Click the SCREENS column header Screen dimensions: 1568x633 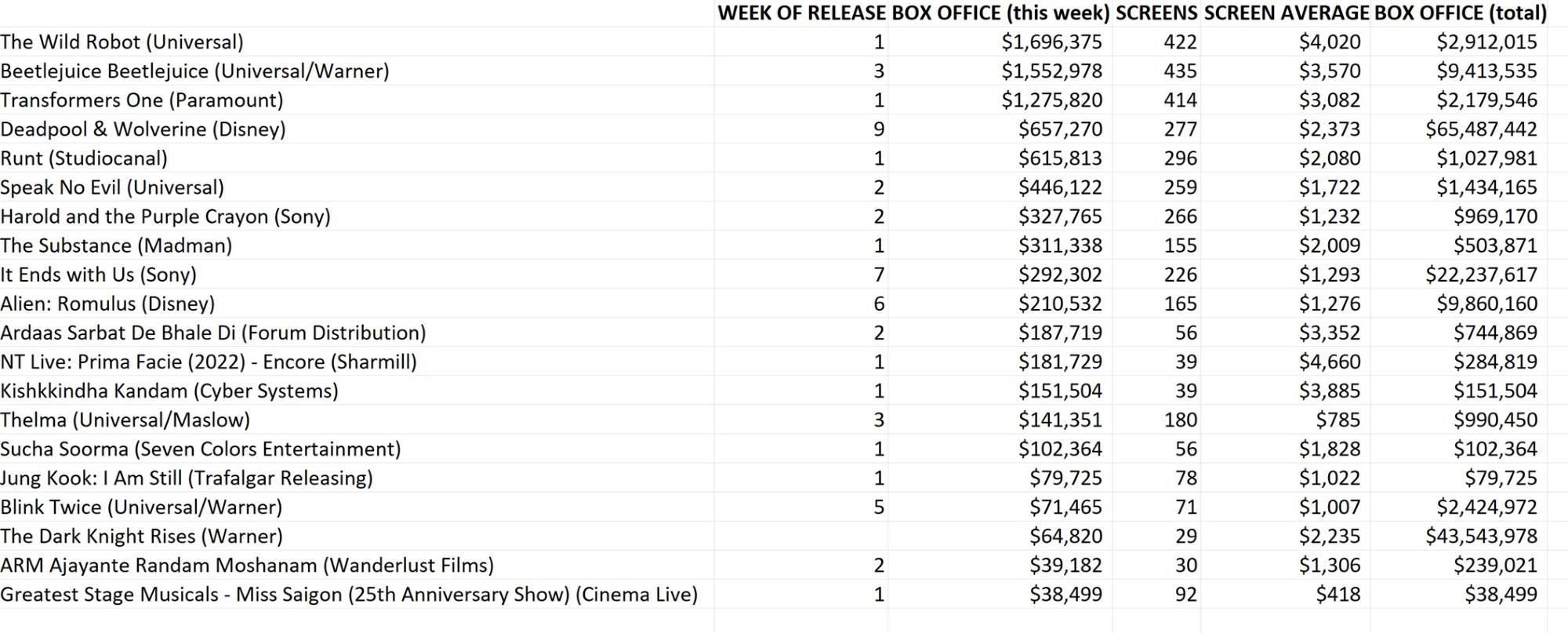click(1156, 13)
